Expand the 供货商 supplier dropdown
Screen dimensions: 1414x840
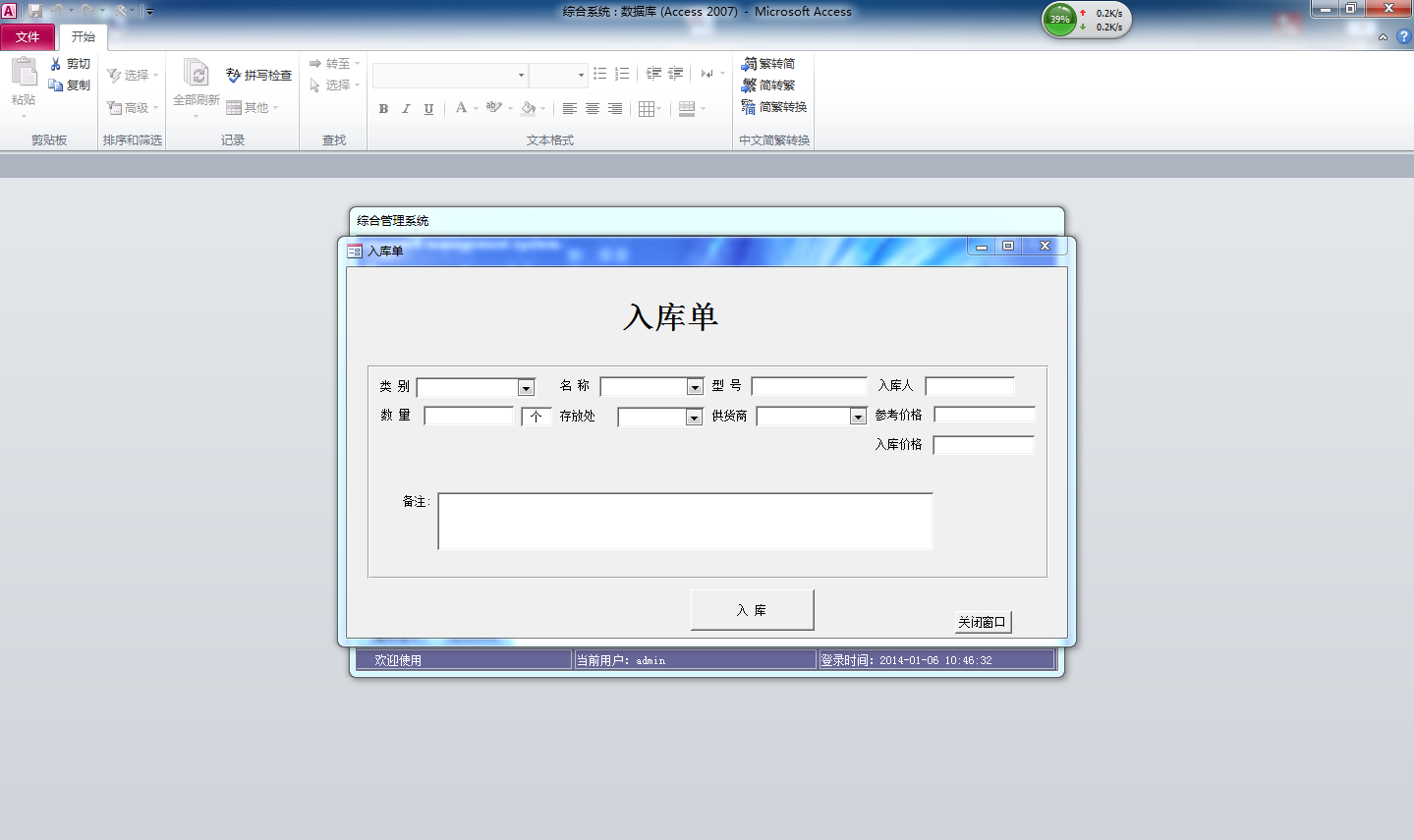point(858,417)
